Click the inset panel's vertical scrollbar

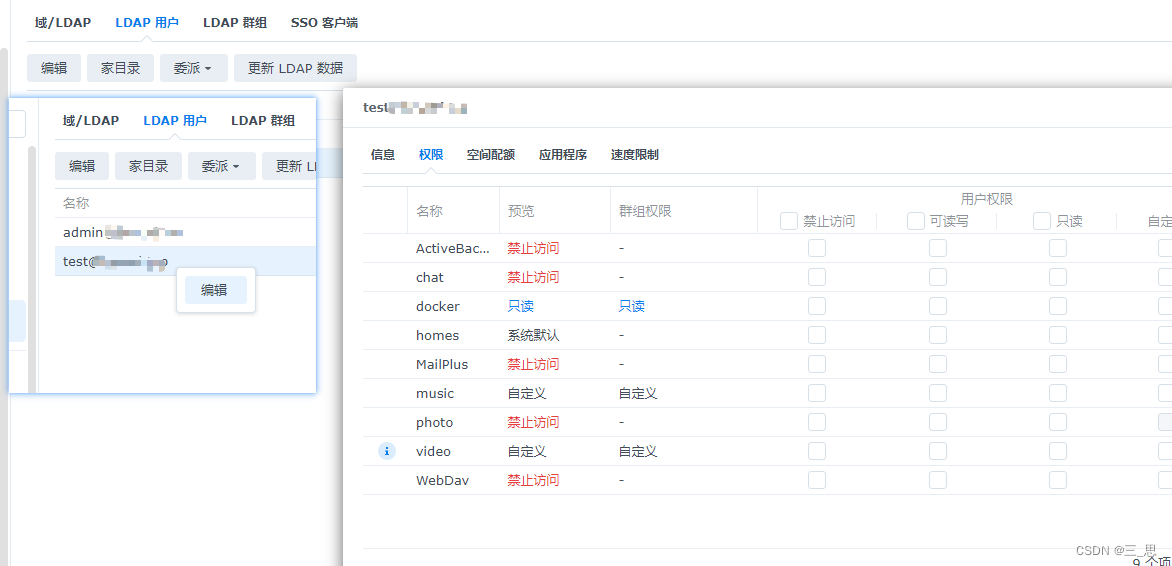click(32, 269)
